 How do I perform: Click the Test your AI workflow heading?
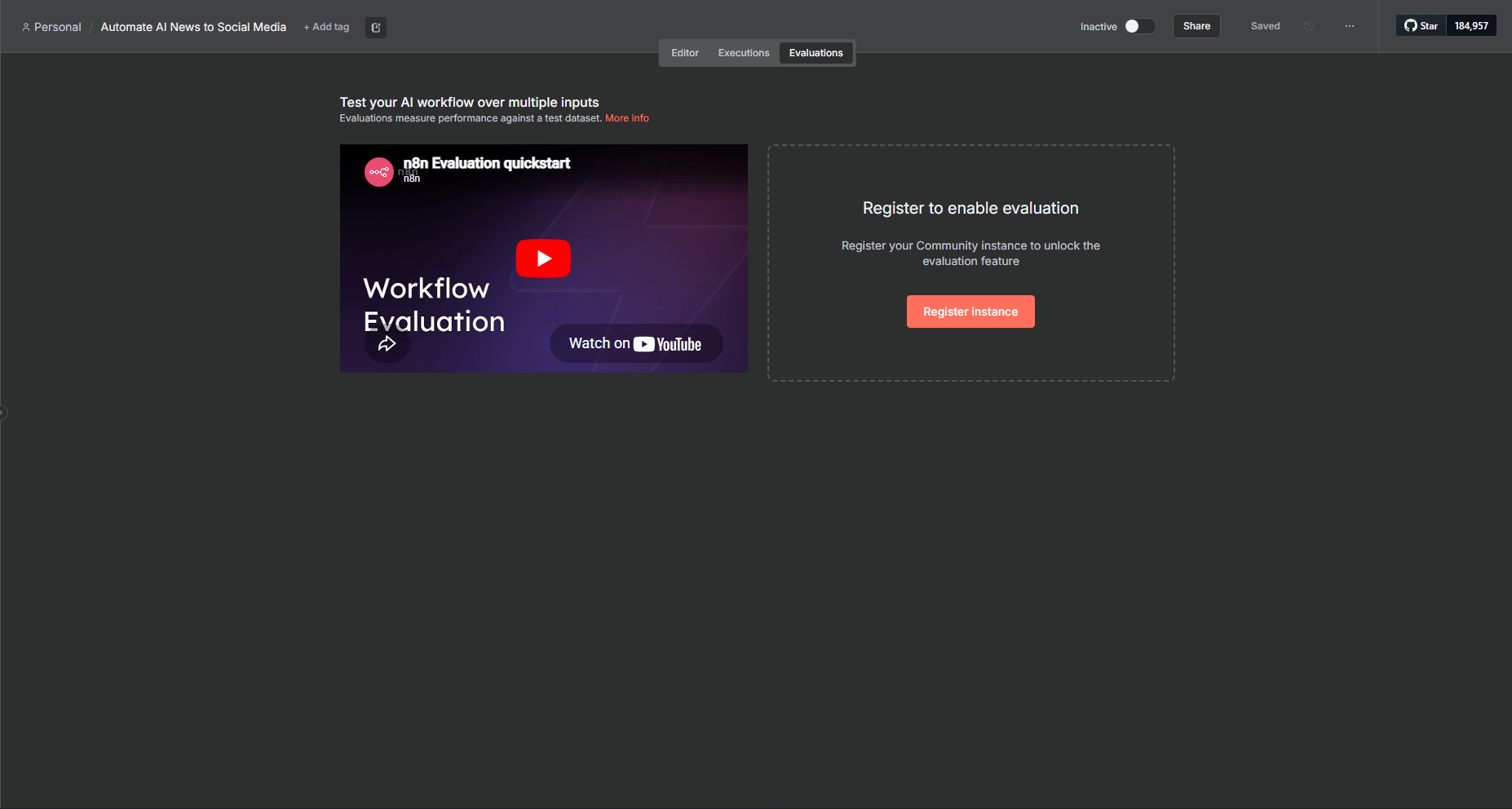tap(469, 102)
